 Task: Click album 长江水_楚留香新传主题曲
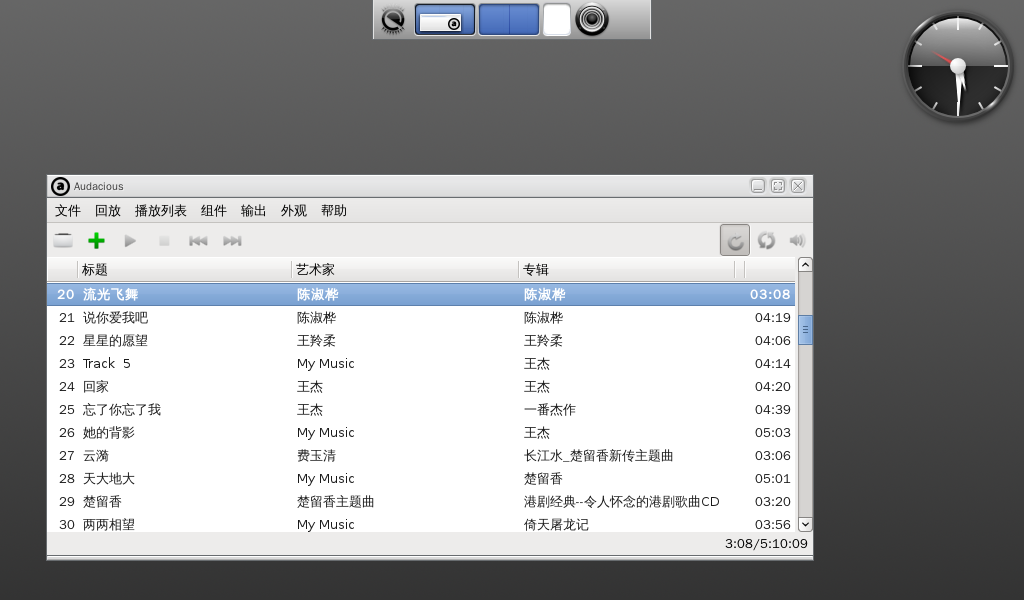pyautogui.click(x=598, y=455)
